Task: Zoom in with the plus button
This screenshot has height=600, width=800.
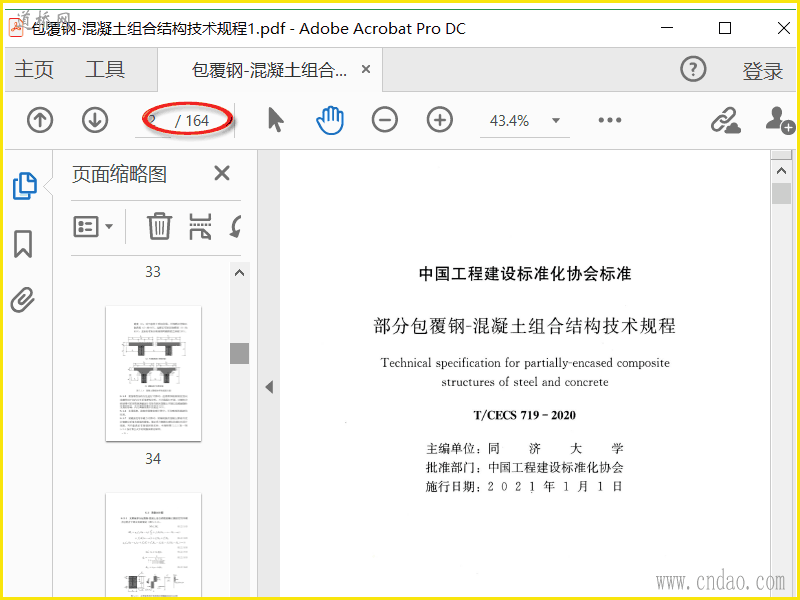Action: pyautogui.click(x=440, y=120)
